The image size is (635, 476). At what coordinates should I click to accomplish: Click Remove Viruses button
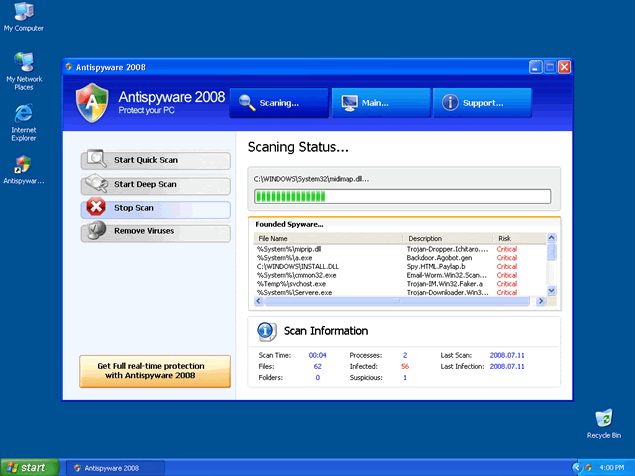click(155, 232)
